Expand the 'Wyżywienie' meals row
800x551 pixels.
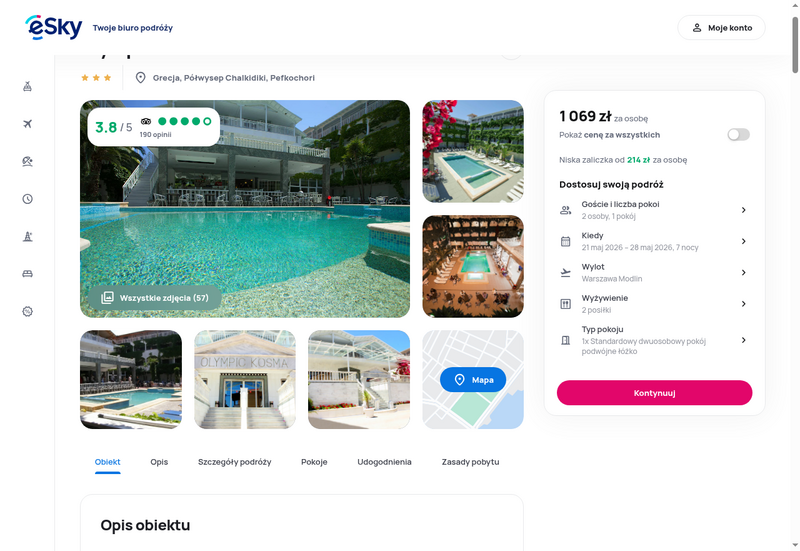[x=654, y=304]
